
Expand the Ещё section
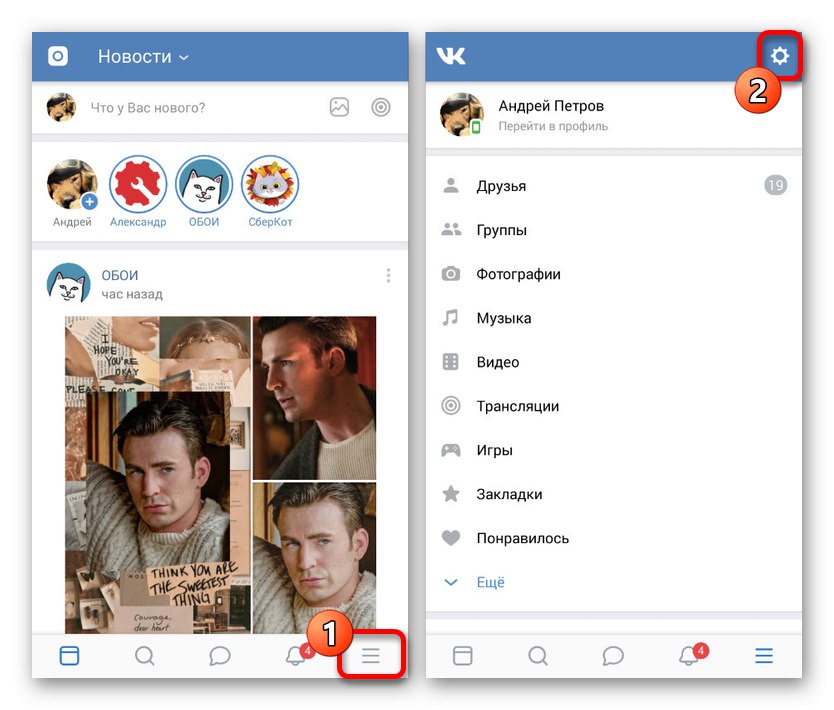coord(614,582)
